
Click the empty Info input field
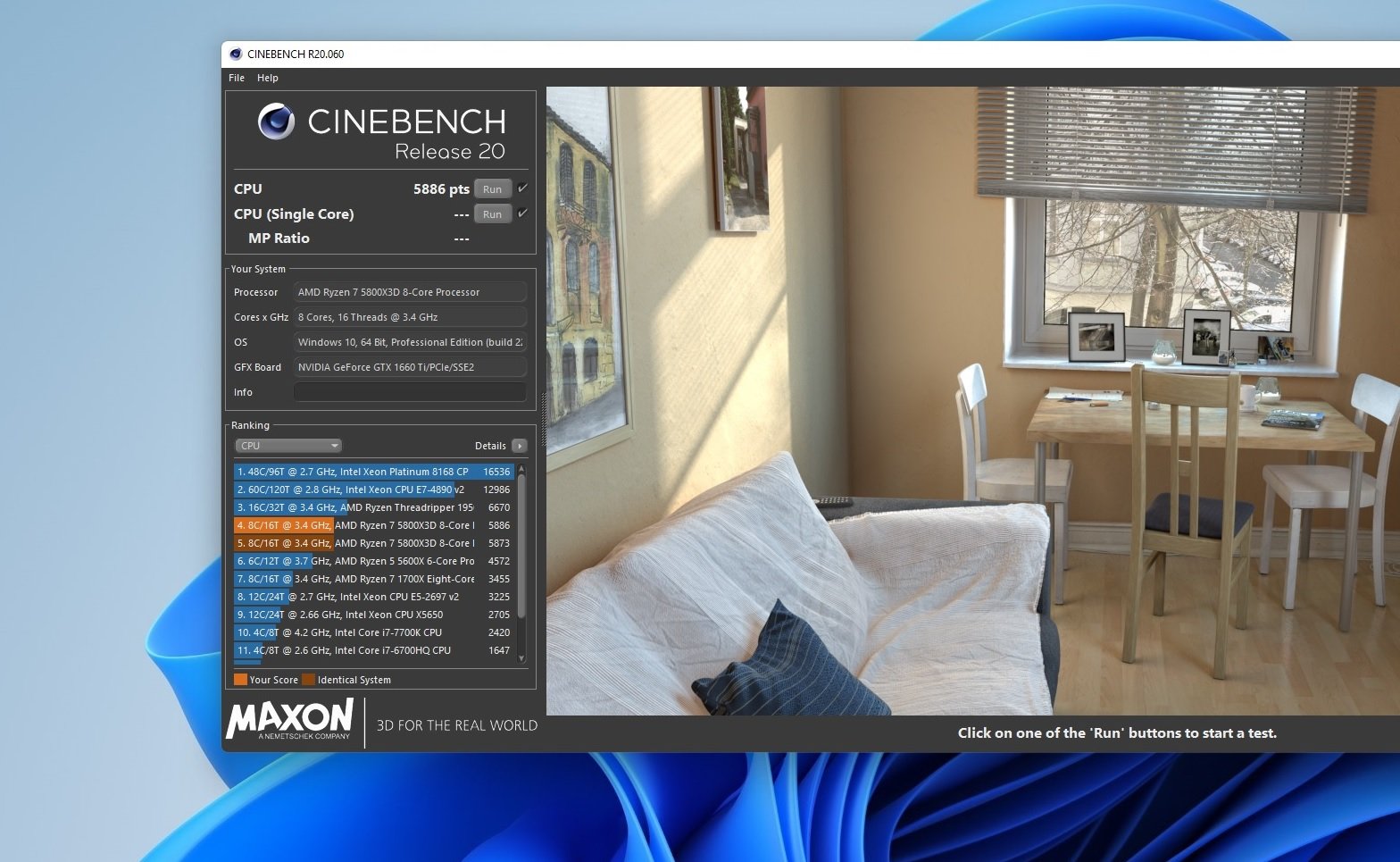410,392
